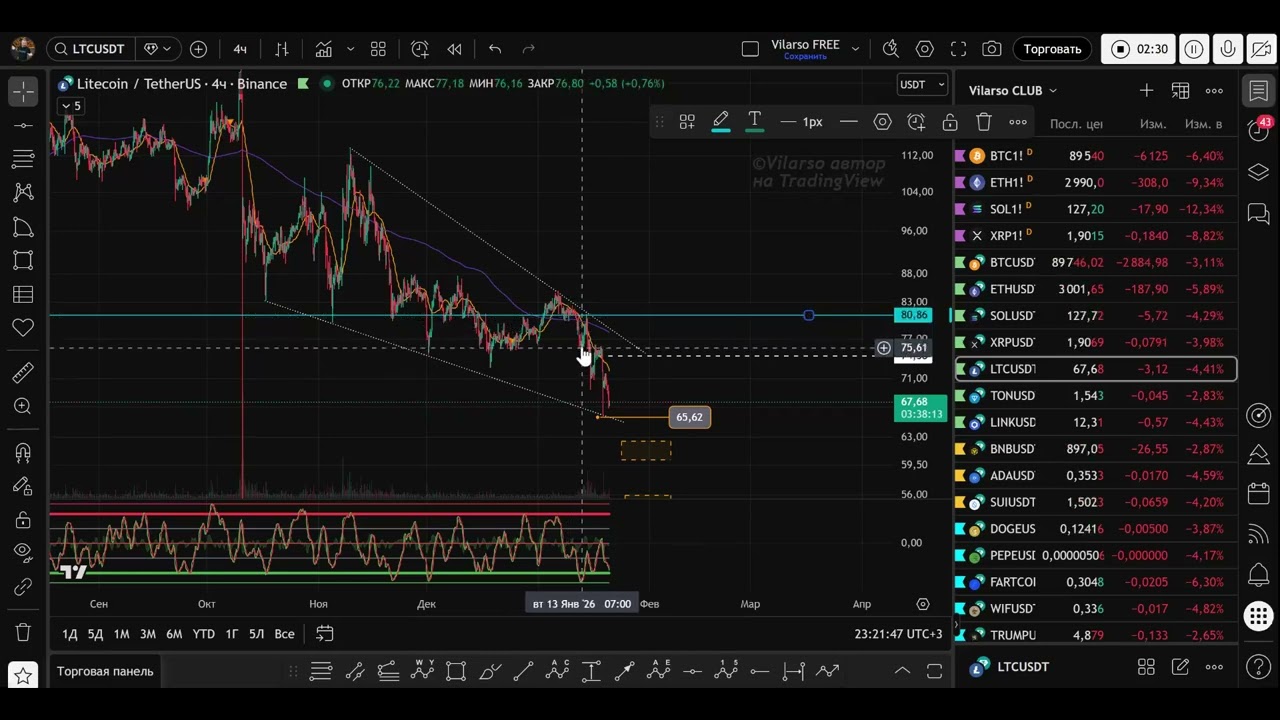The height and width of the screenshot is (720, 1280).
Task: Toggle stay in drawing mode pencil-lock
Action: pyautogui.click(x=23, y=486)
